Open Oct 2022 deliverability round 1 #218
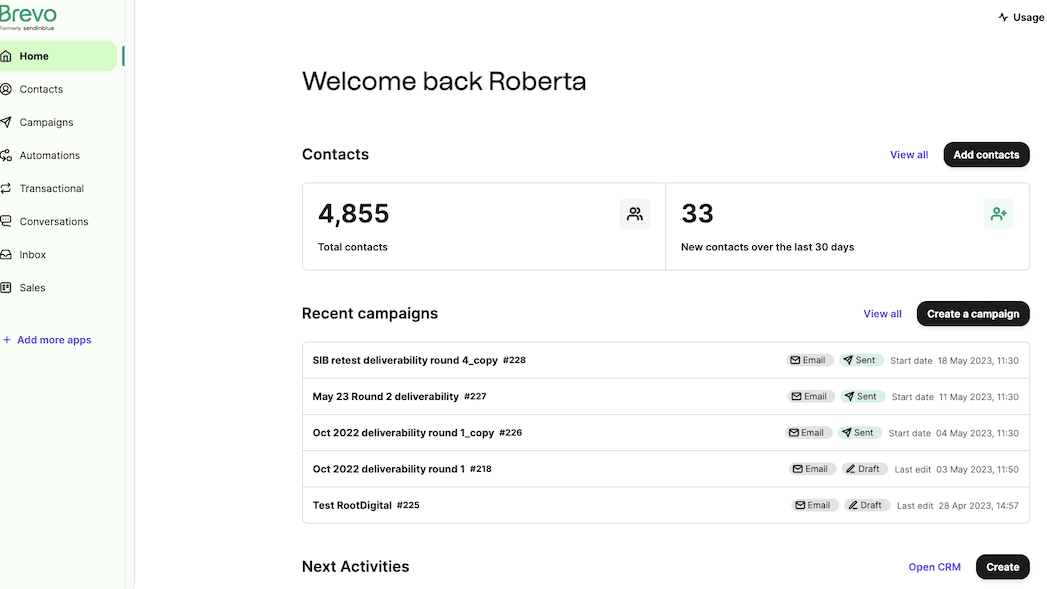1047x589 pixels. click(402, 469)
